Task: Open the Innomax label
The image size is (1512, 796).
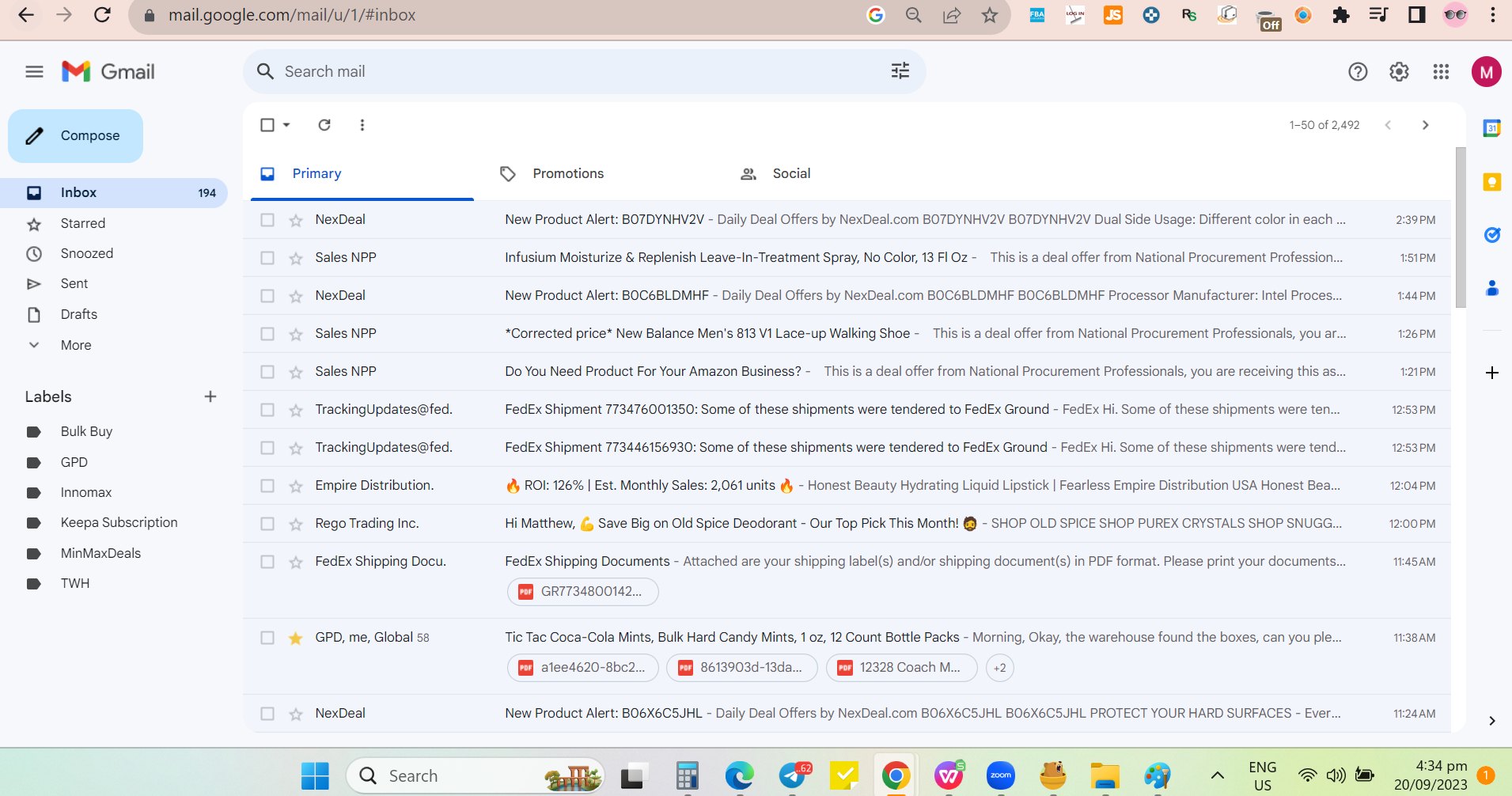Action: 86,492
